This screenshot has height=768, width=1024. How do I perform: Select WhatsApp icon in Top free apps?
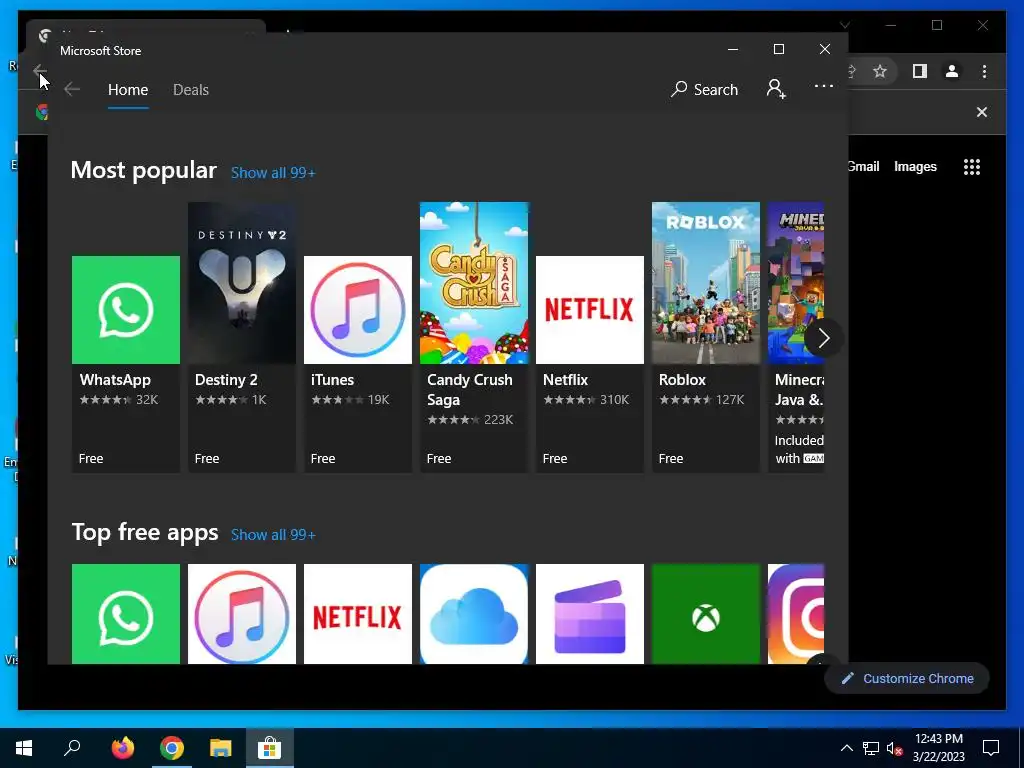point(125,614)
